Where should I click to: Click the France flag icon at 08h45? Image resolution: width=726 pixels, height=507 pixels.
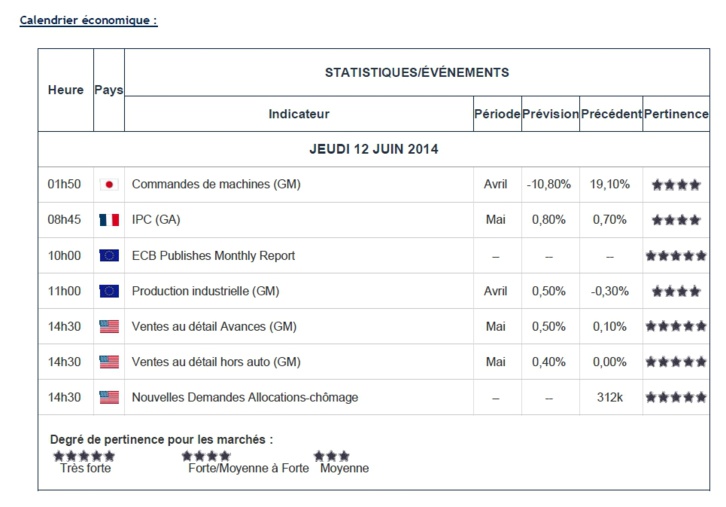(x=109, y=220)
